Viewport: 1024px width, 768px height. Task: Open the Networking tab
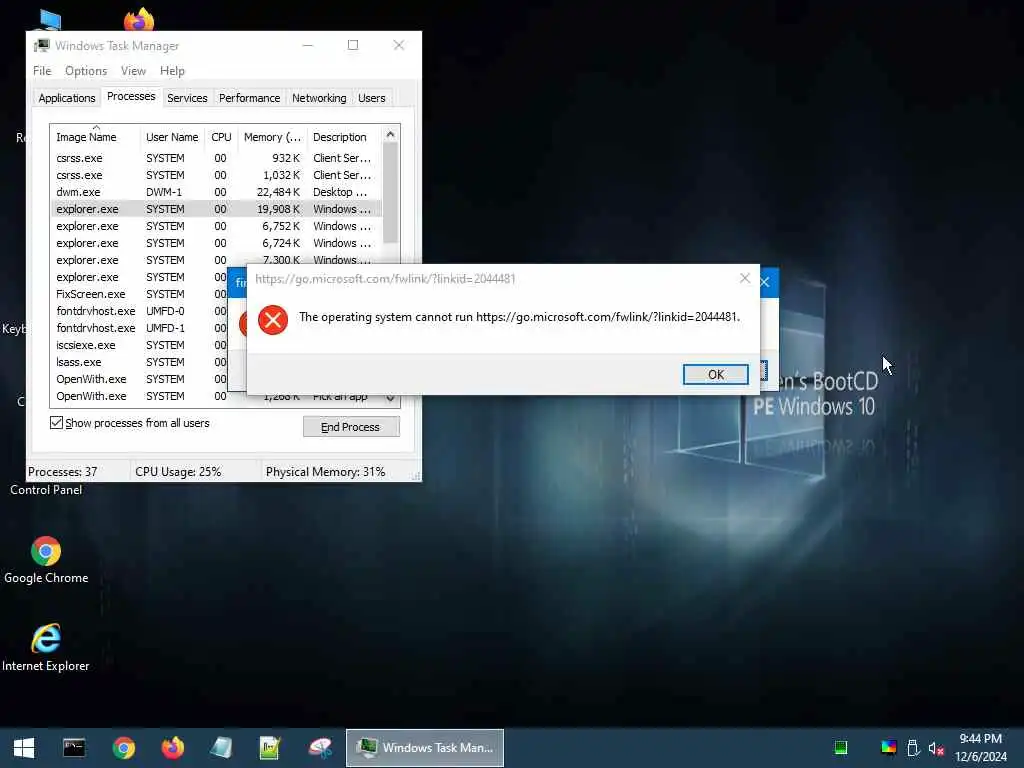(319, 98)
